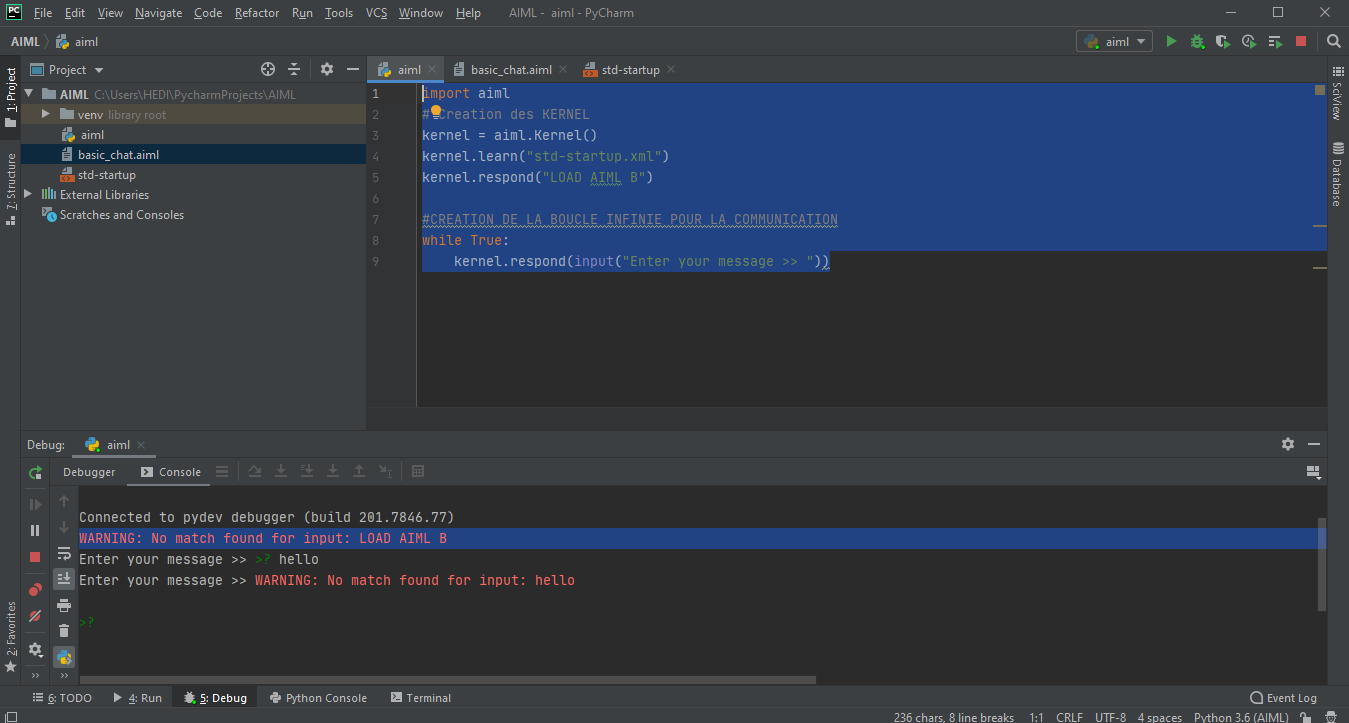Click the CRLF line separator status

(x=1069, y=717)
